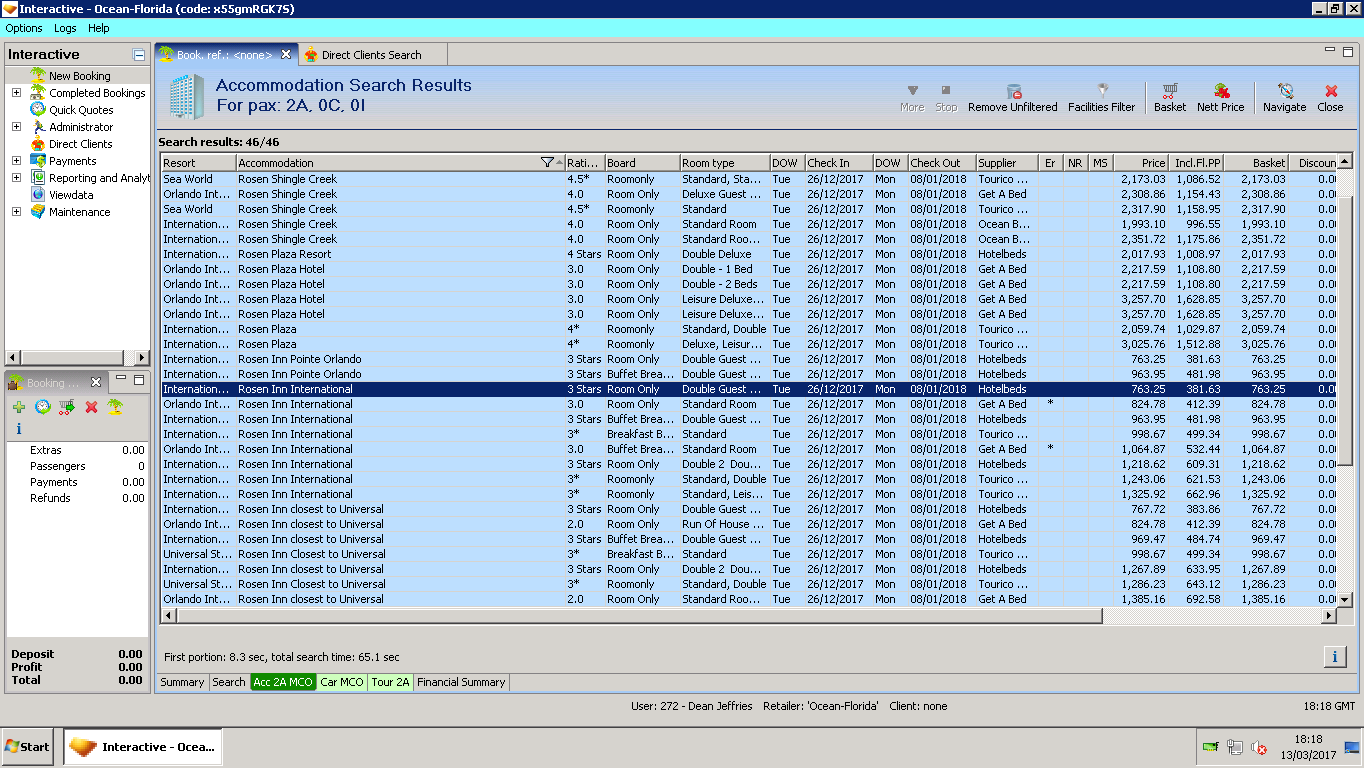Switch to Direct Clients Search tab
This screenshot has width=1364, height=768.
[x=371, y=55]
